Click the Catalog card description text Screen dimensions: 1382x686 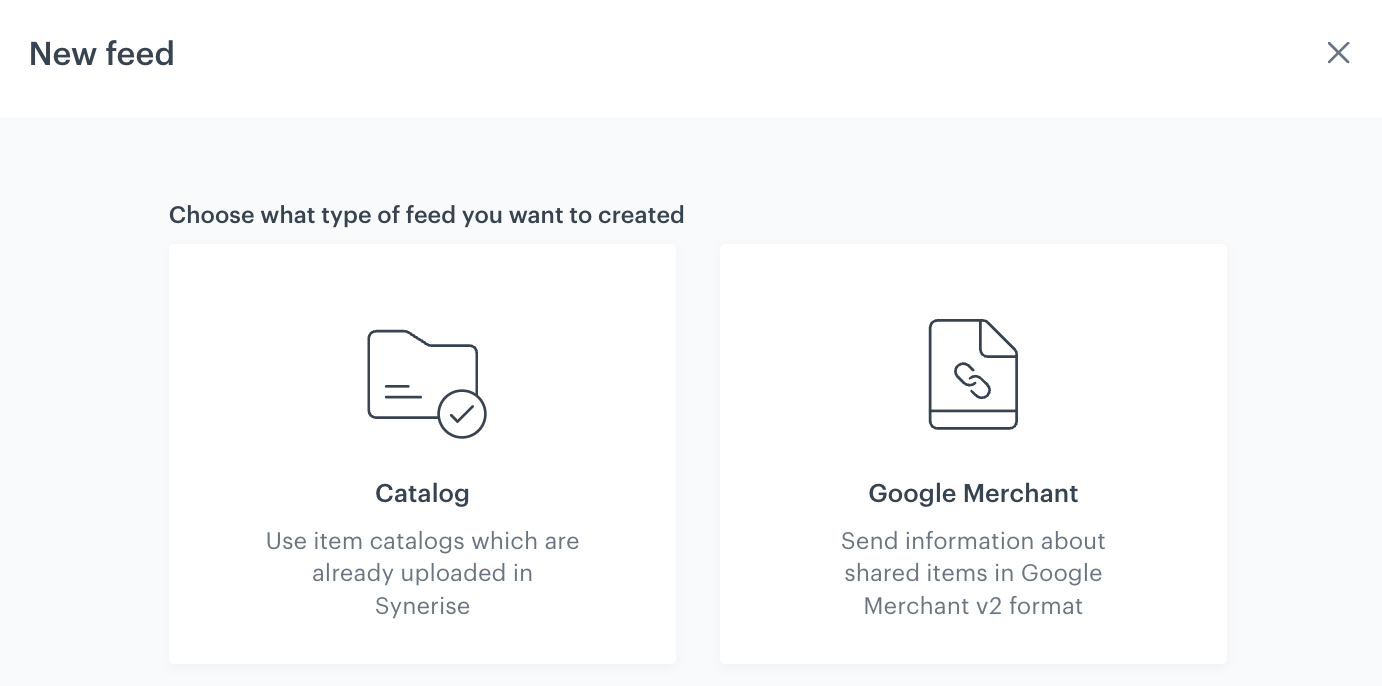pos(422,573)
